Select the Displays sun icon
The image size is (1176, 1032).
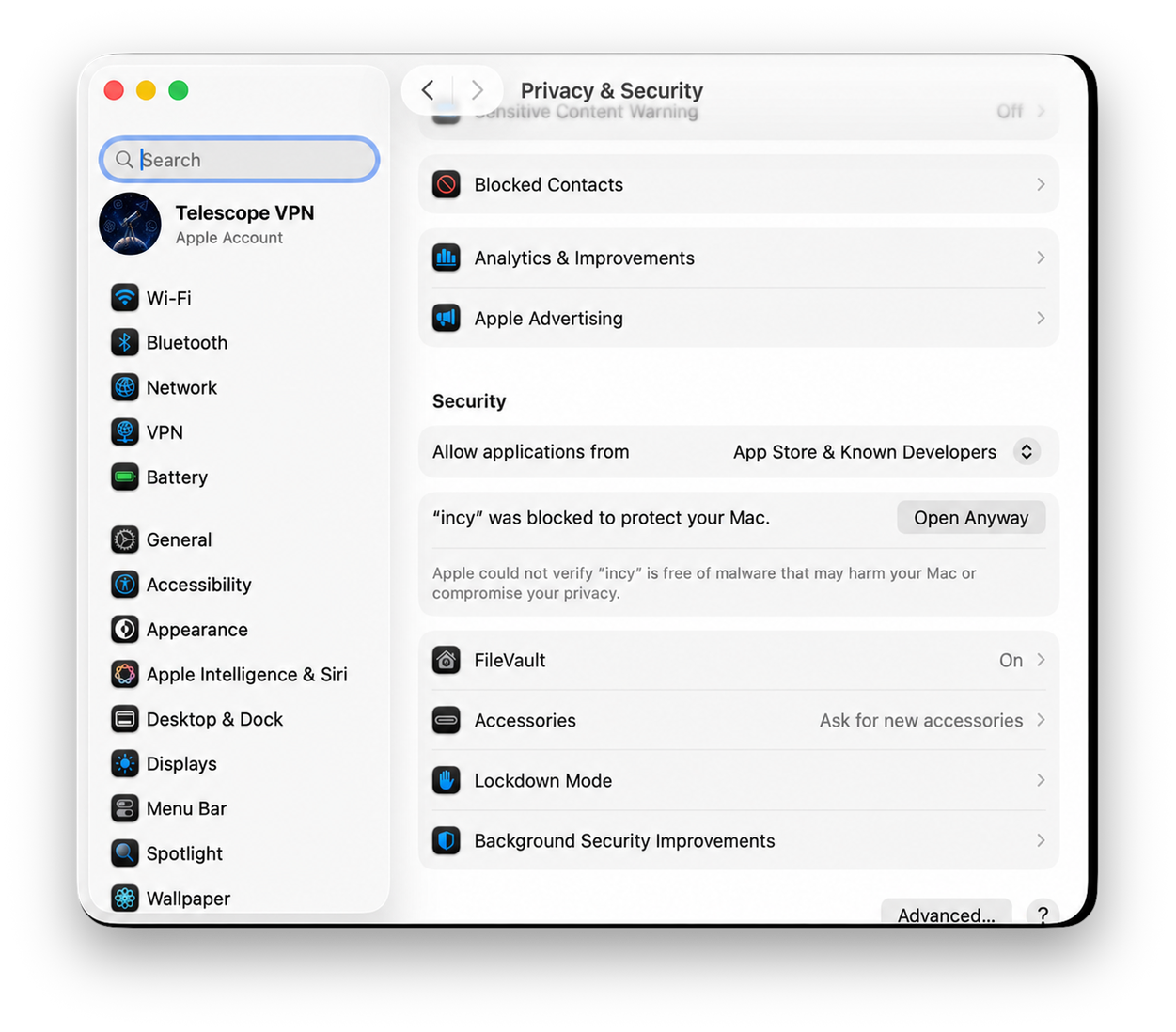125,764
